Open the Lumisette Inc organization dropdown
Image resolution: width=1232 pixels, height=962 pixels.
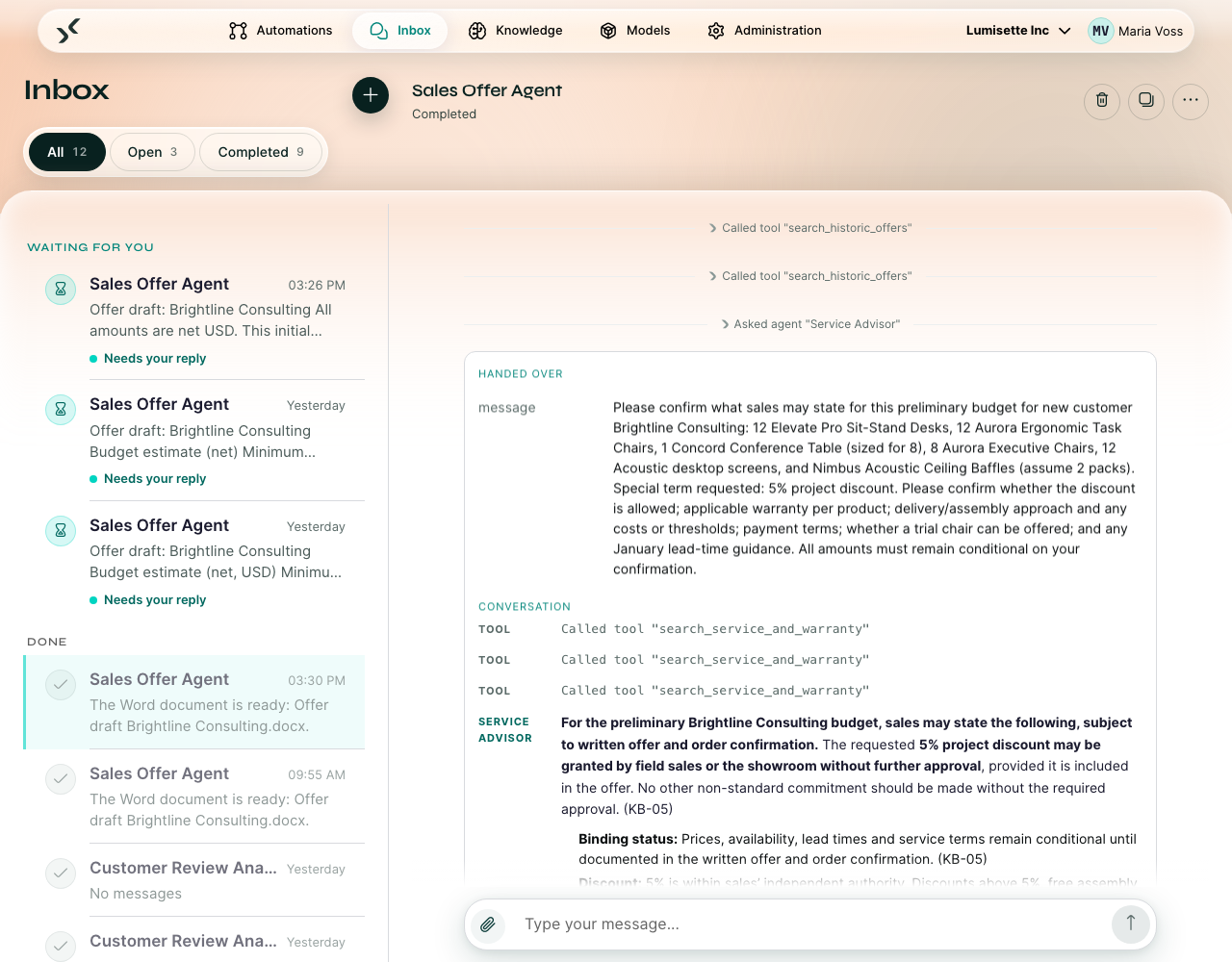(x=1018, y=31)
